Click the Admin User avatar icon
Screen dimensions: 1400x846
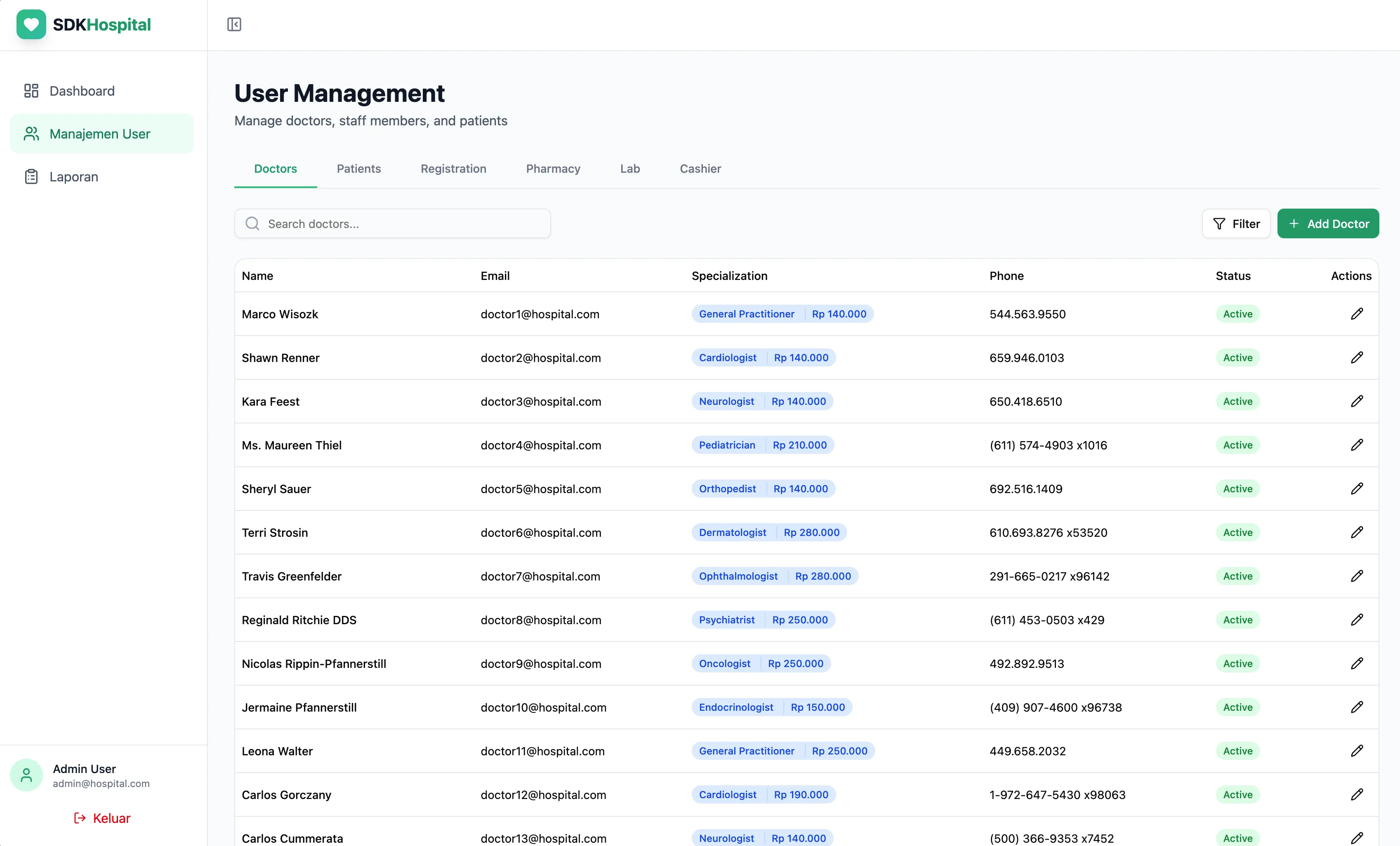tap(26, 774)
